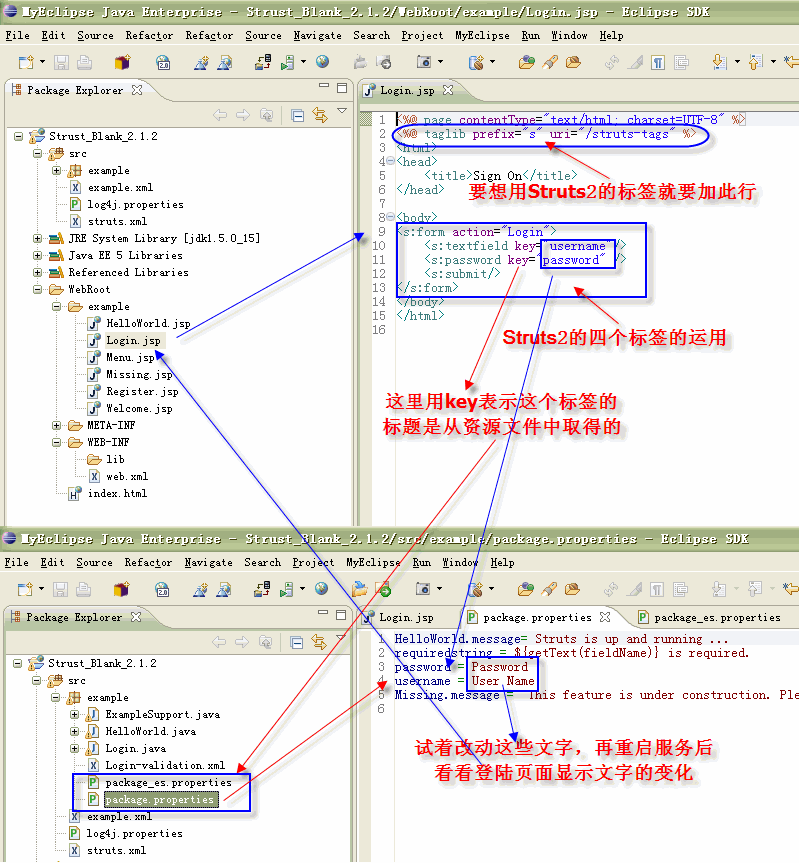Collapse the head tag fold on line 4

tap(390, 161)
